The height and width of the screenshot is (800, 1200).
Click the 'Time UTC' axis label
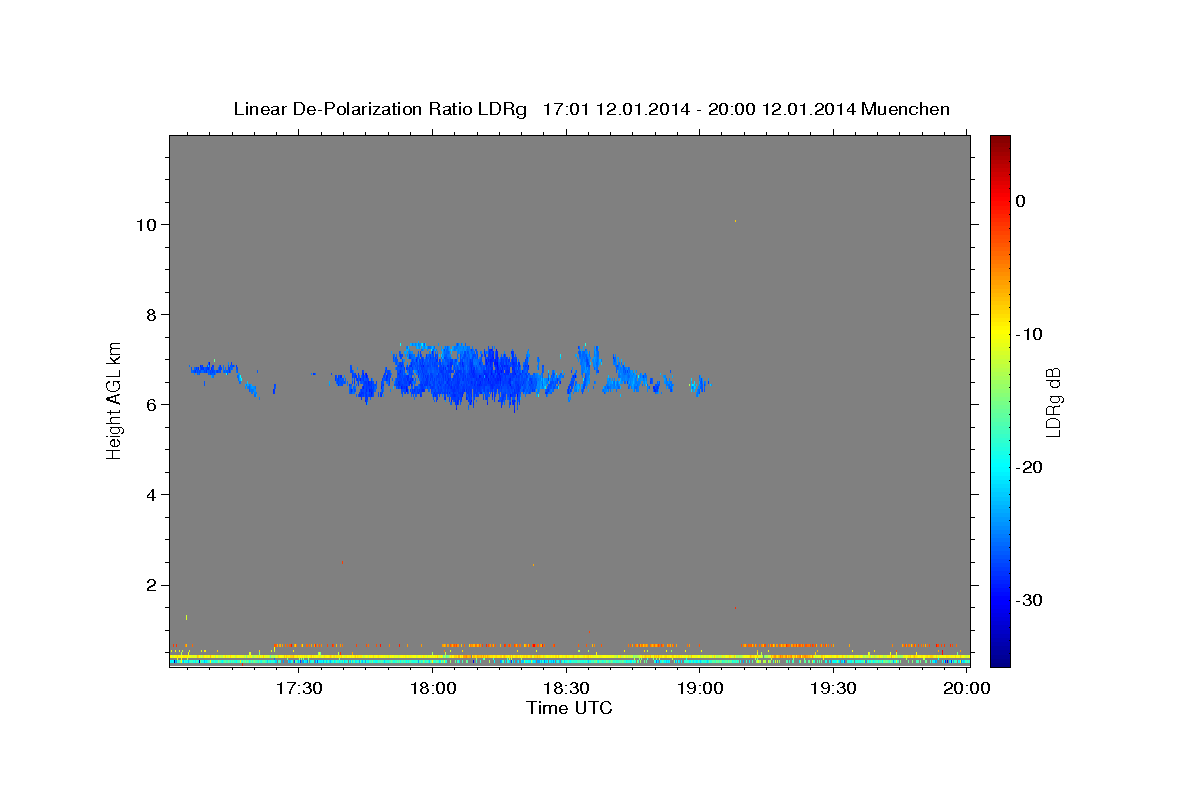(x=569, y=708)
